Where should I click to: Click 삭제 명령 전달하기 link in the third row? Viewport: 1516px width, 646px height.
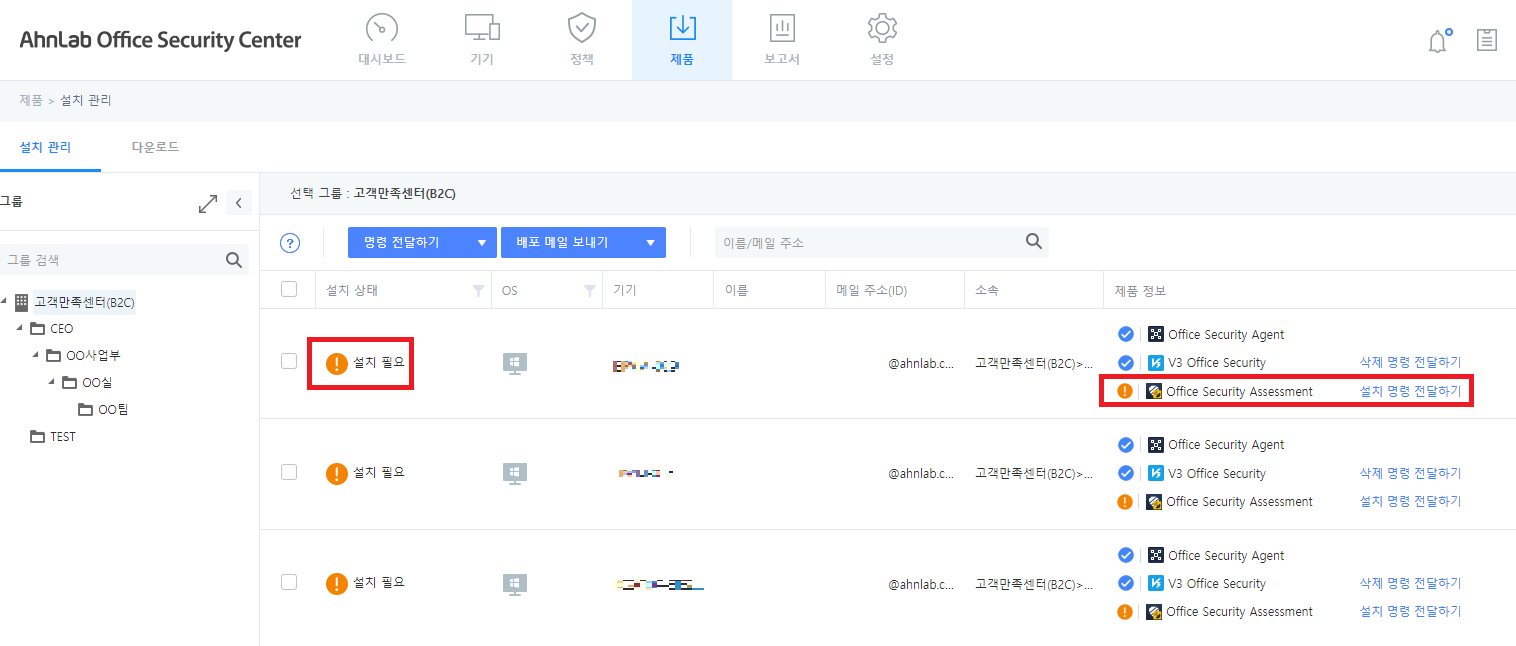click(1410, 583)
